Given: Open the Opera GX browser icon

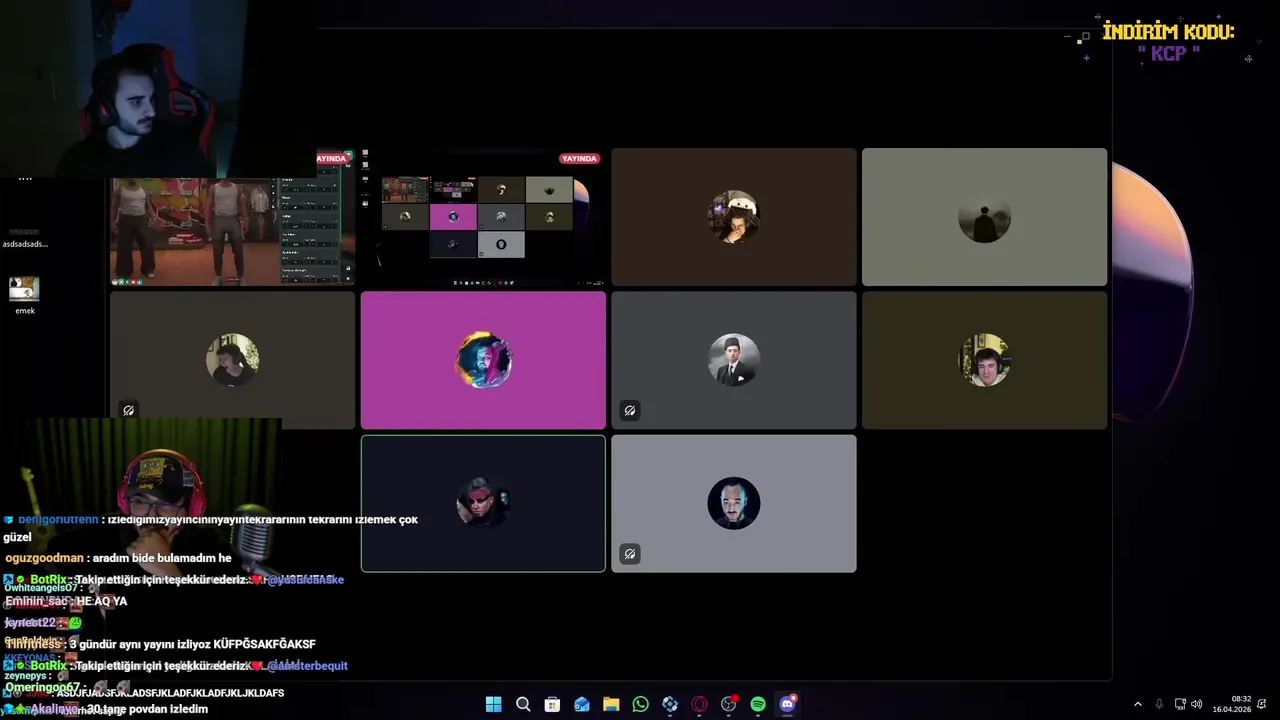Looking at the screenshot, I should [699, 704].
